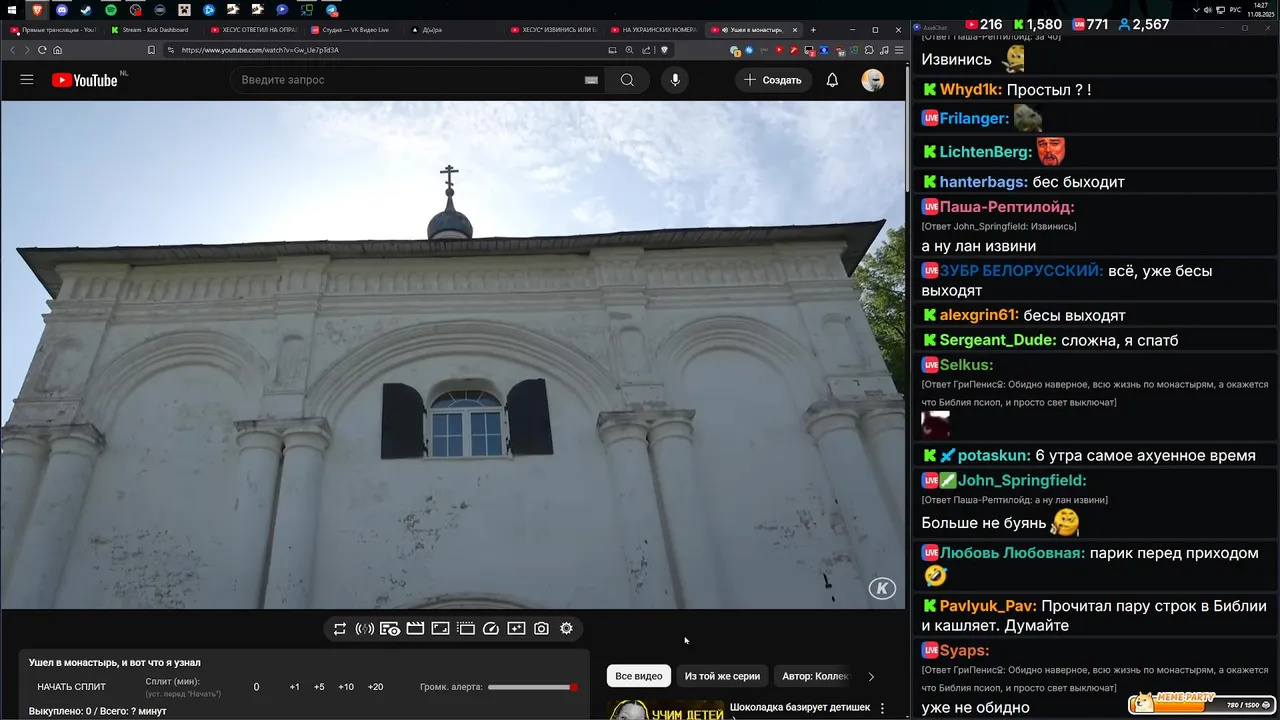Click the screen-plus icon under video
This screenshot has width=1280, height=720.
[x=516, y=629]
